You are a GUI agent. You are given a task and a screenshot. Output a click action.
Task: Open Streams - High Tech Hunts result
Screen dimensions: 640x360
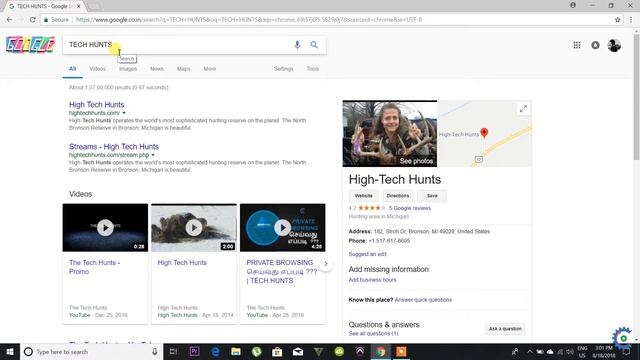coord(114,147)
